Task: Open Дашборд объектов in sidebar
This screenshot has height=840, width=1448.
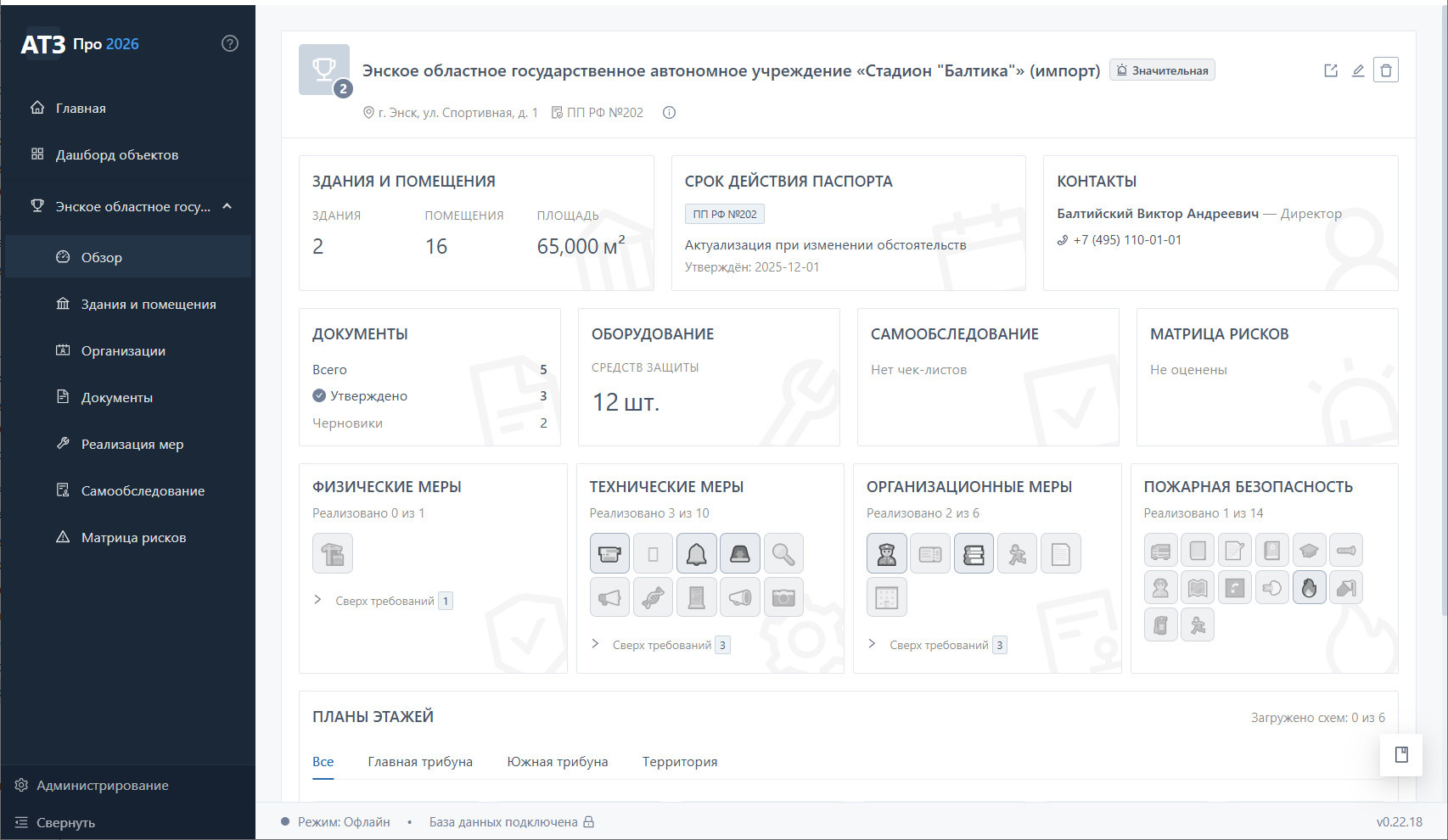Action: [x=127, y=154]
